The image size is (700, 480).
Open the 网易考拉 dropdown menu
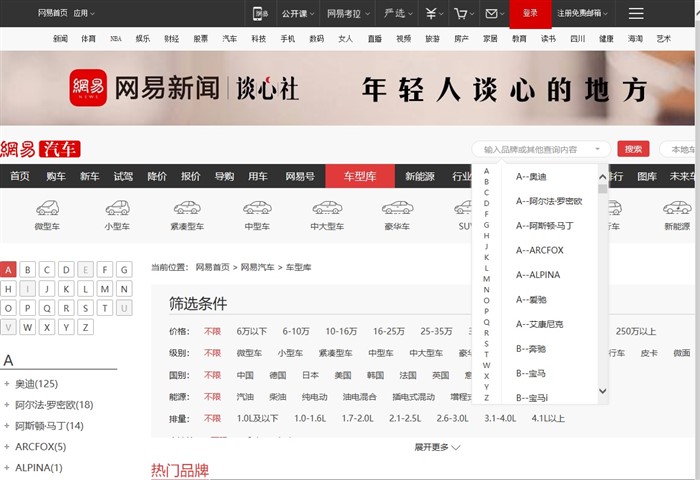(x=348, y=13)
